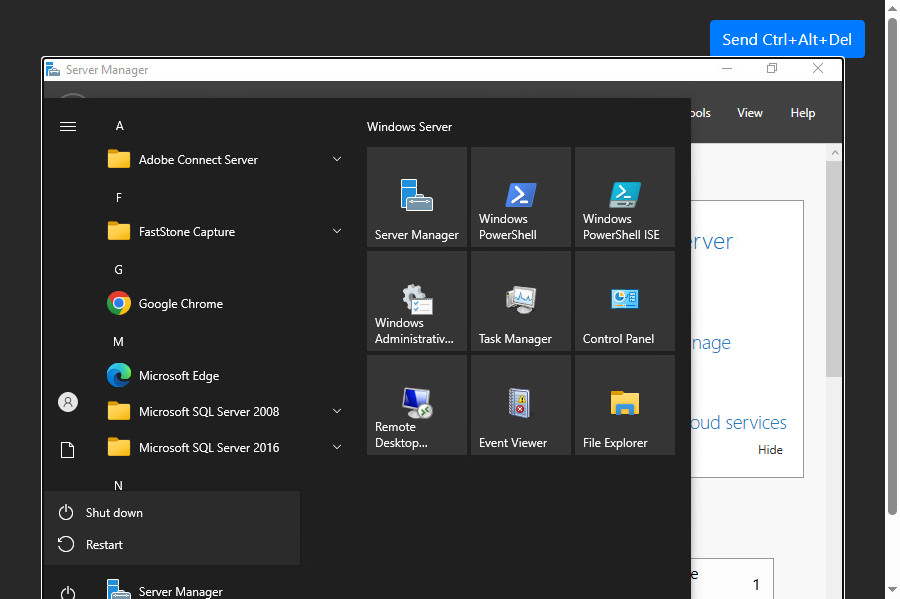The width and height of the screenshot is (900, 599).
Task: Click the Server Manager tile
Action: [x=416, y=197]
